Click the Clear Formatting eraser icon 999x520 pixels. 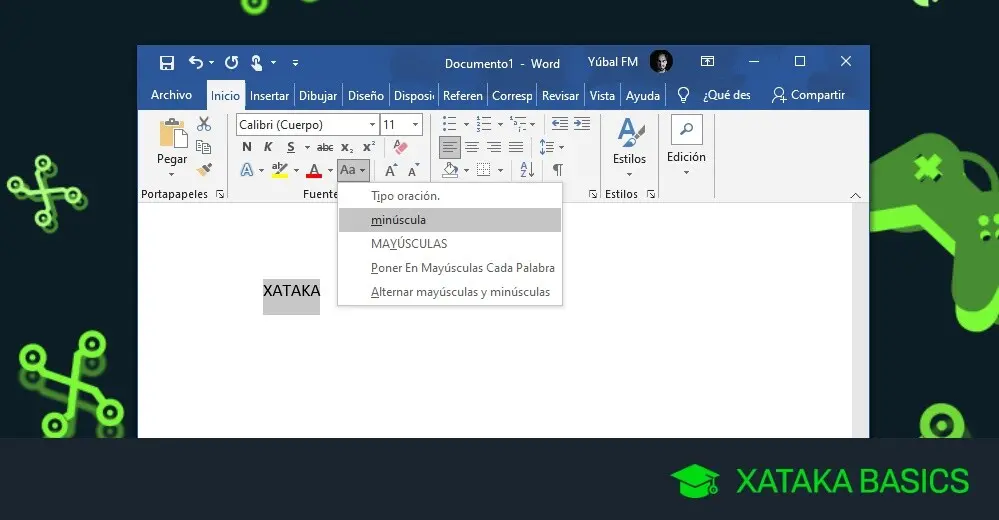400,147
